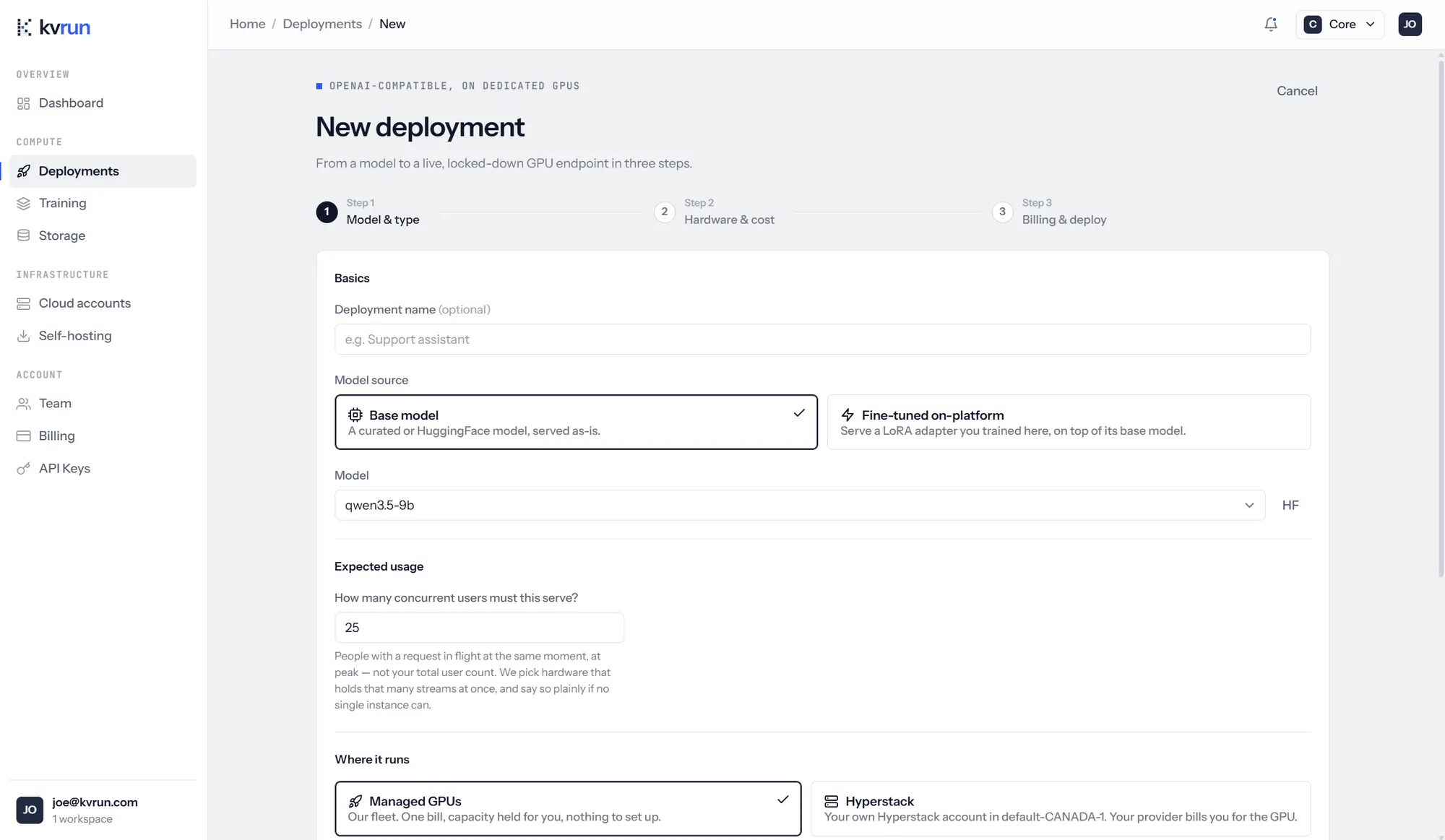Image resolution: width=1445 pixels, height=840 pixels.
Task: Click the Dashboard grid icon
Action: pyautogui.click(x=24, y=103)
